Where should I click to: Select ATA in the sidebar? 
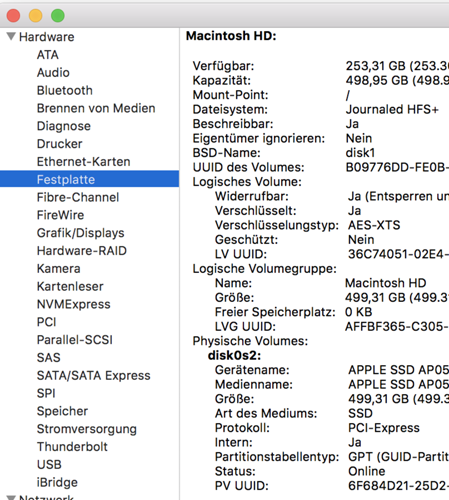[x=48, y=55]
